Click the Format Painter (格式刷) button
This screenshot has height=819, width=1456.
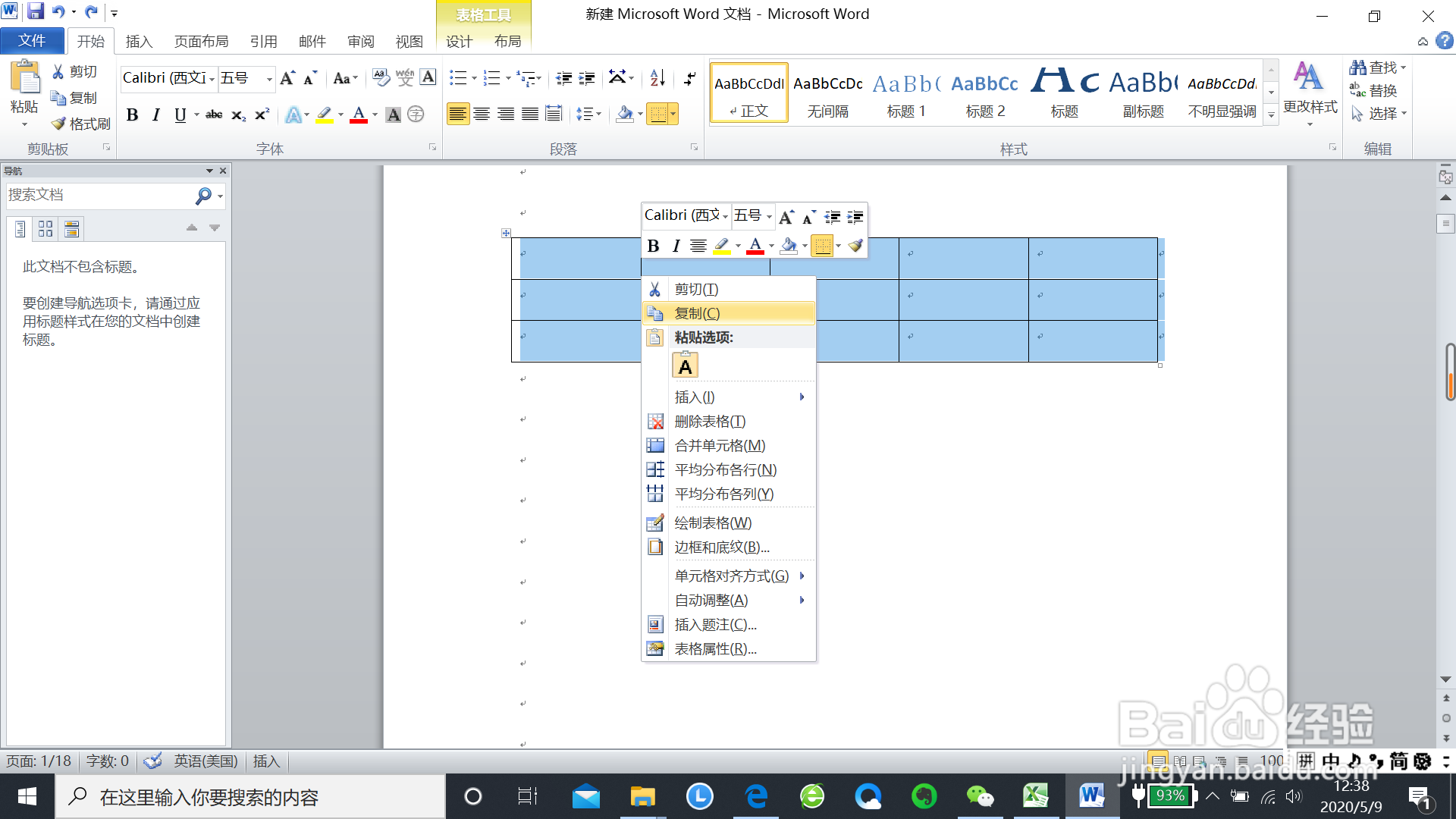click(x=80, y=124)
